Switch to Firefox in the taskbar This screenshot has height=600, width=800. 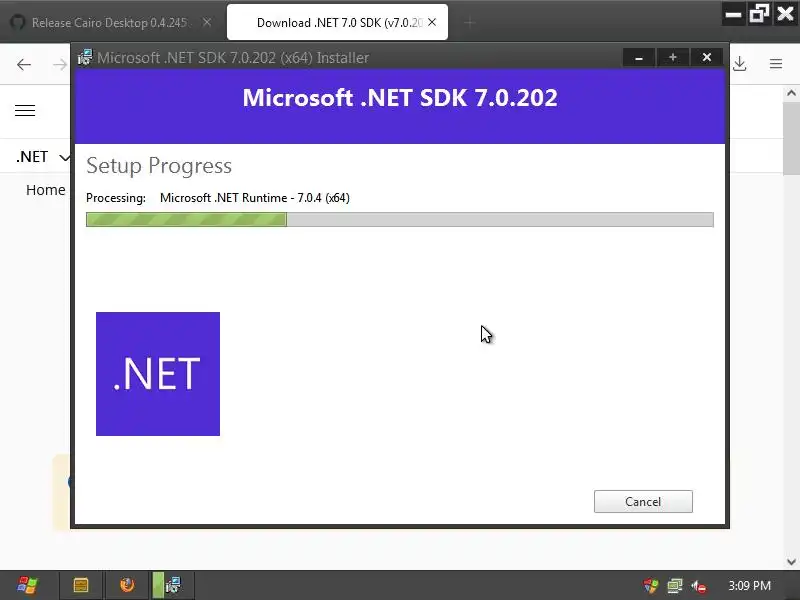point(127,585)
